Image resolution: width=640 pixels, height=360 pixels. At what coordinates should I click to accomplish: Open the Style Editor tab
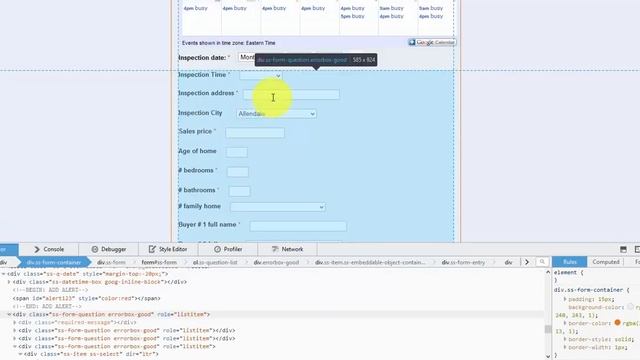click(168, 249)
